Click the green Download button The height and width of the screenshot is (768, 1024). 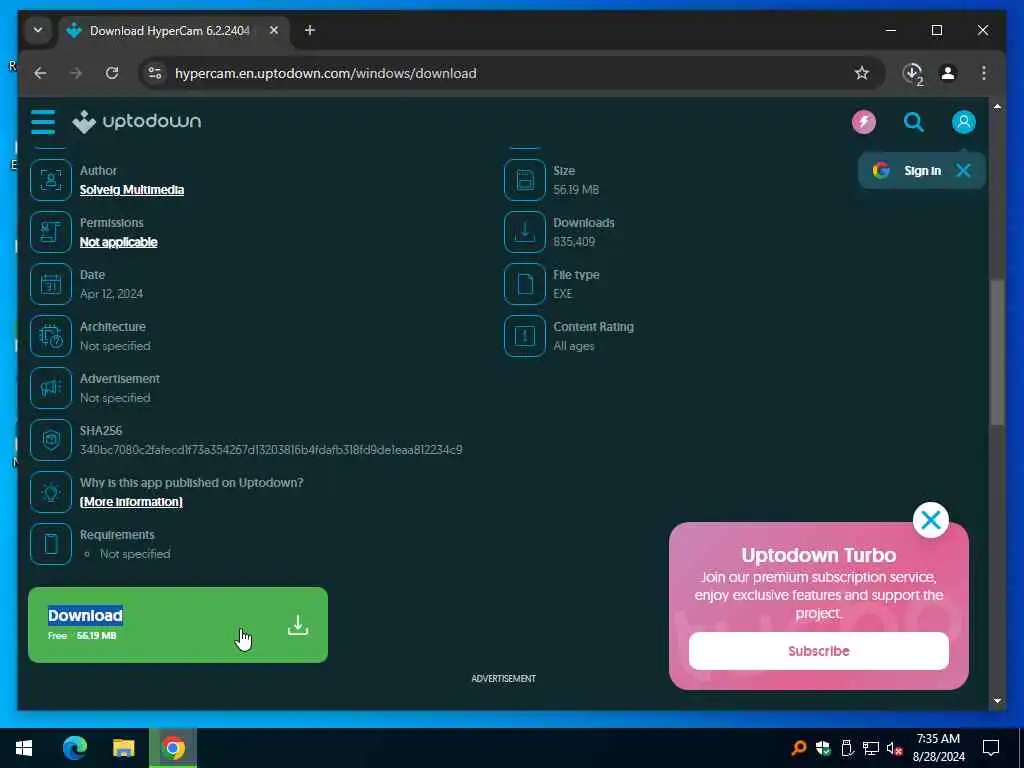[x=178, y=625]
